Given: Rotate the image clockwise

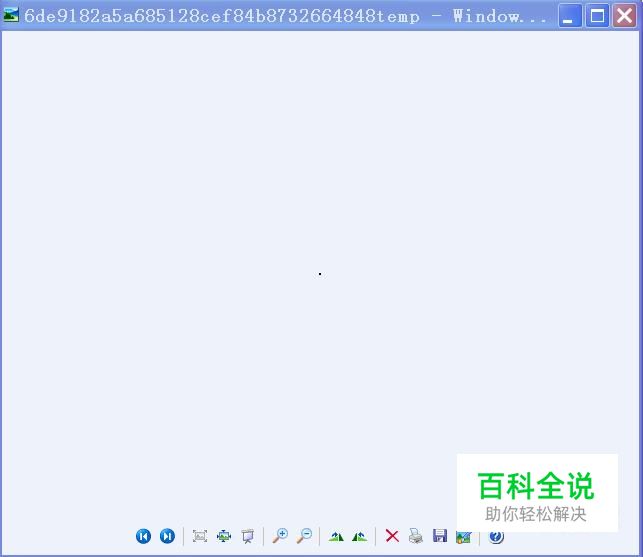Looking at the screenshot, I should (336, 536).
